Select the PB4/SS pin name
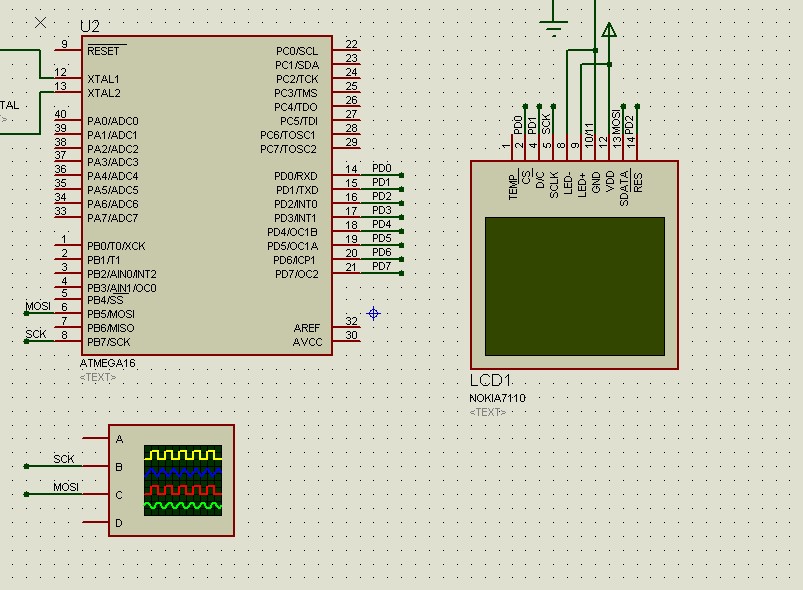This screenshot has width=803, height=590. coord(105,300)
